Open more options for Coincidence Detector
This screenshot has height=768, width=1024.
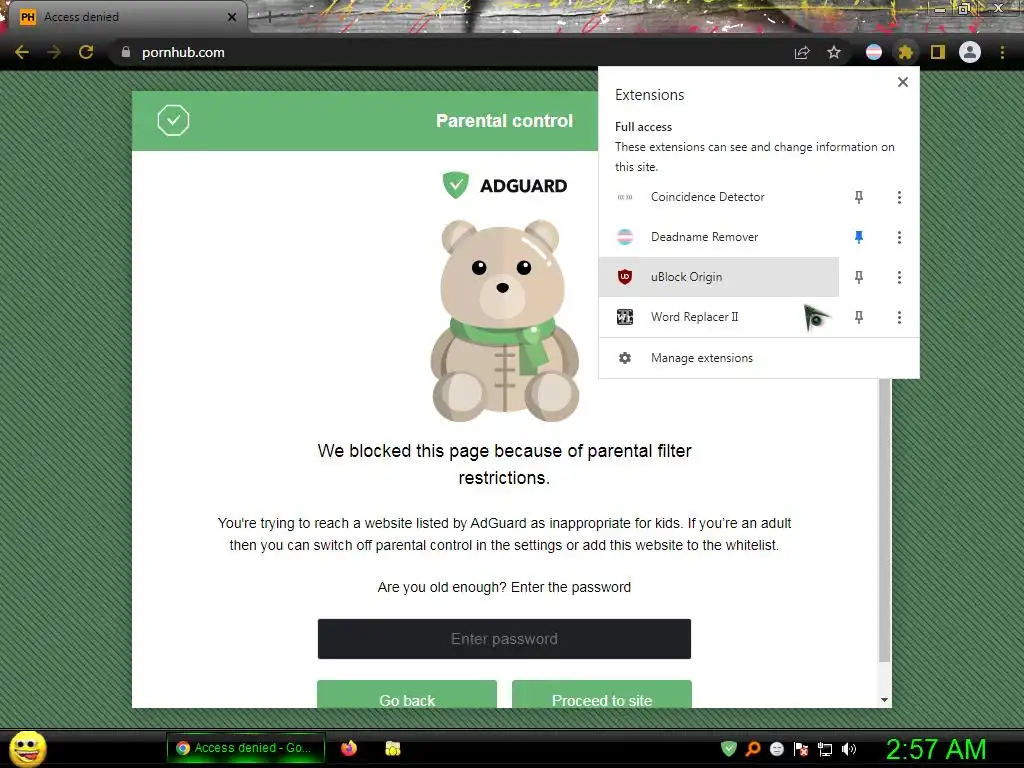point(899,197)
